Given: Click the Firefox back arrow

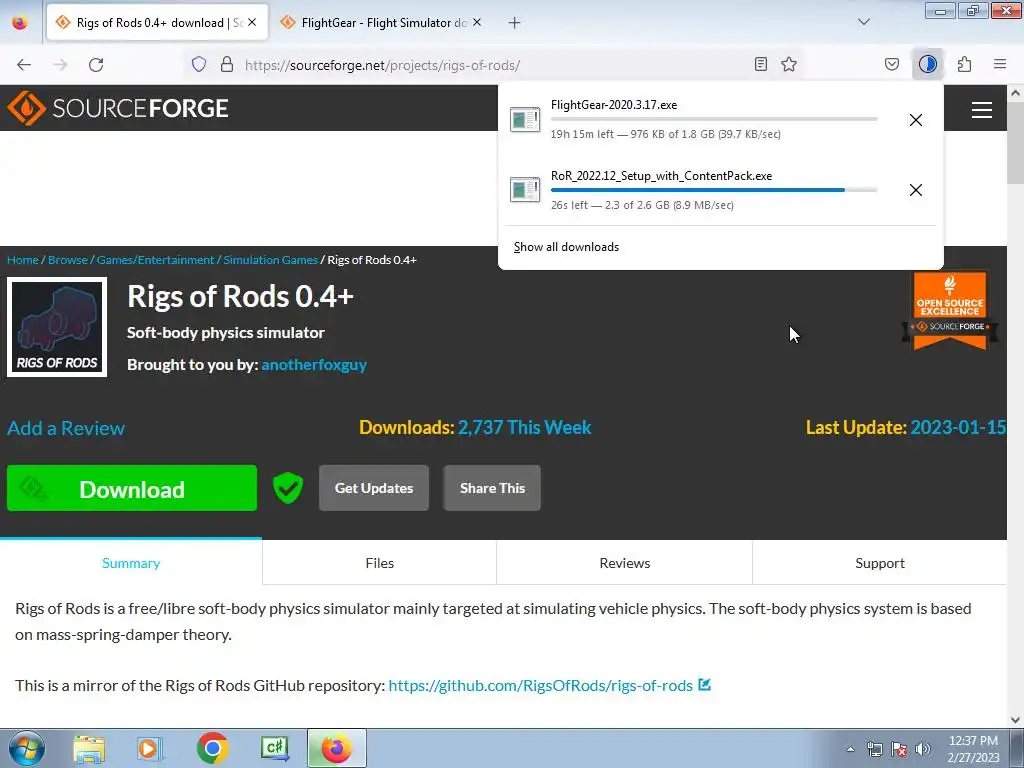Looking at the screenshot, I should [24, 65].
